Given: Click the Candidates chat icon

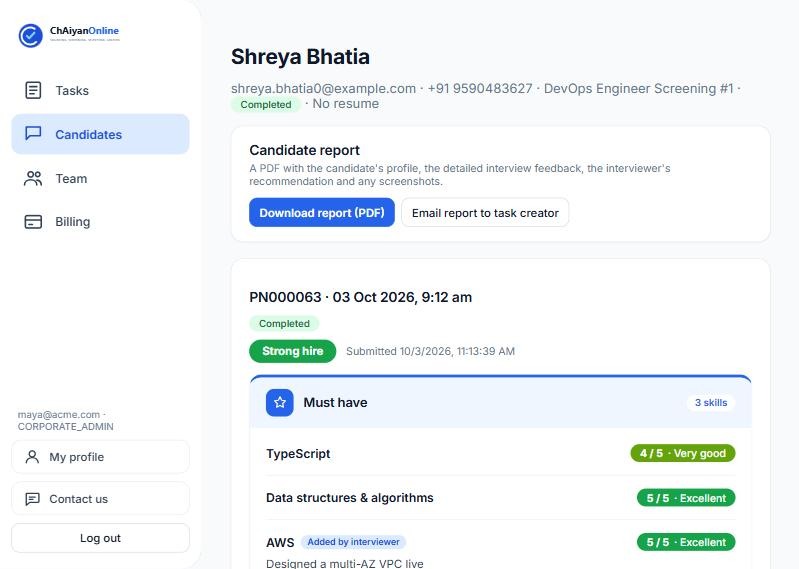Looking at the screenshot, I should (x=33, y=134).
